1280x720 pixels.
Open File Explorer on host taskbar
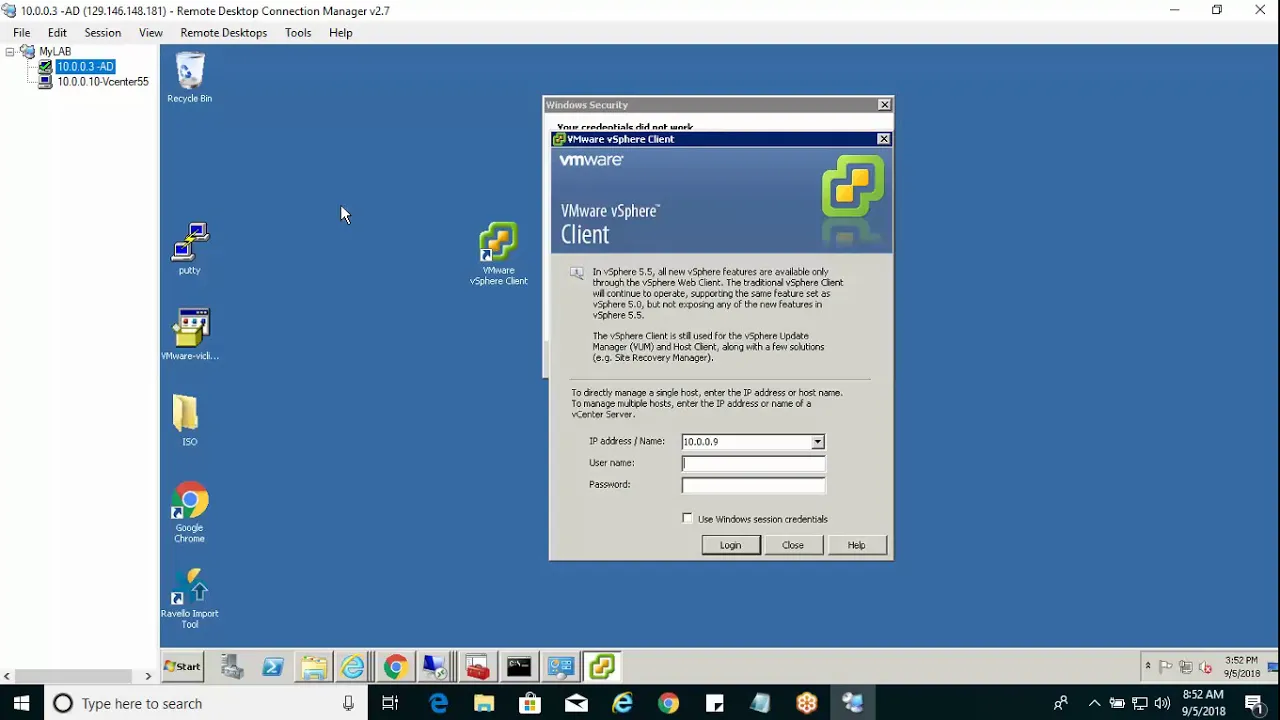click(484, 703)
